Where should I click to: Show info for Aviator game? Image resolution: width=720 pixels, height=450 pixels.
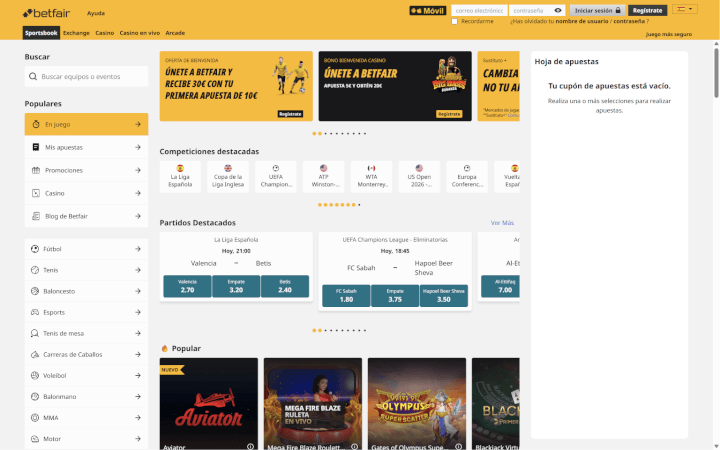tap(250, 446)
